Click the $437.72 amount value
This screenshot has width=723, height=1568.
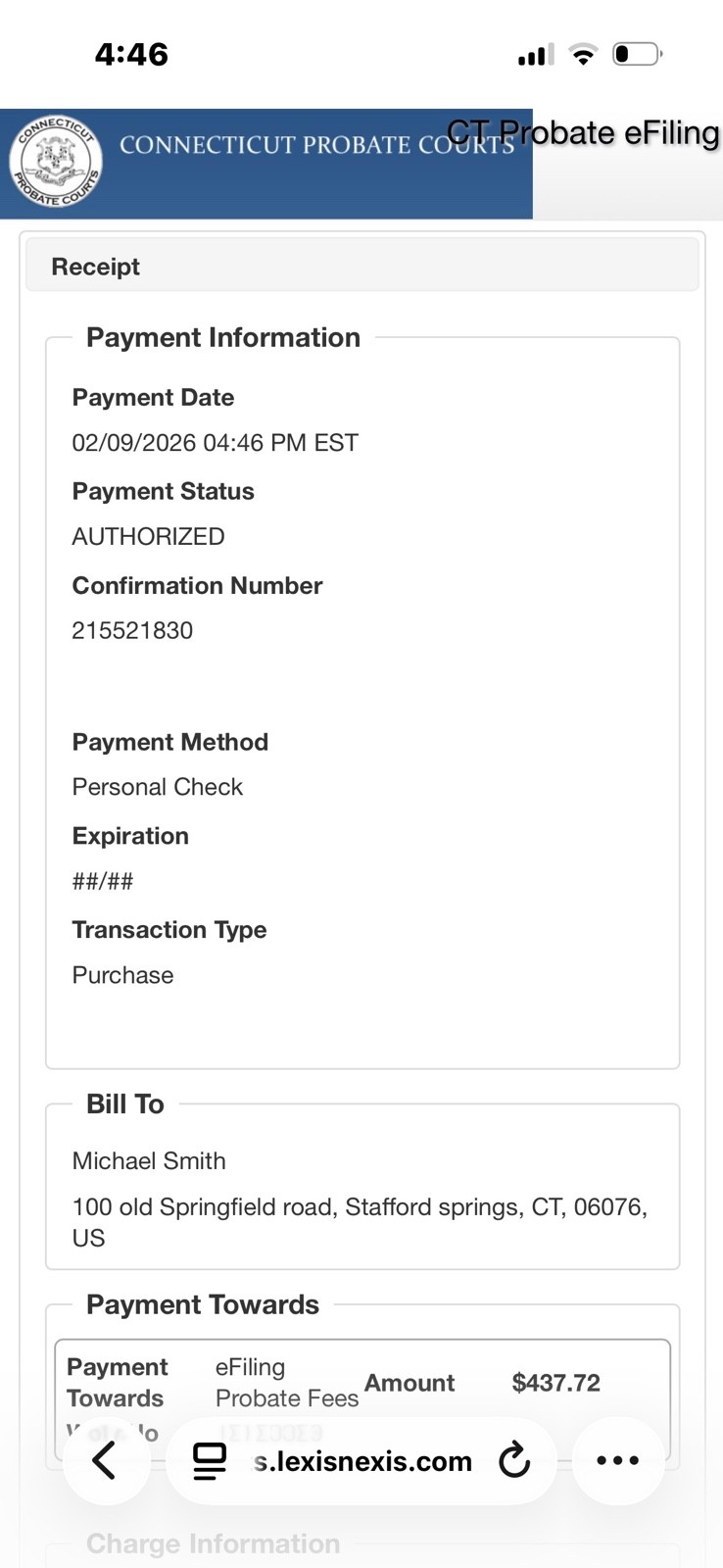pyautogui.click(x=555, y=1383)
